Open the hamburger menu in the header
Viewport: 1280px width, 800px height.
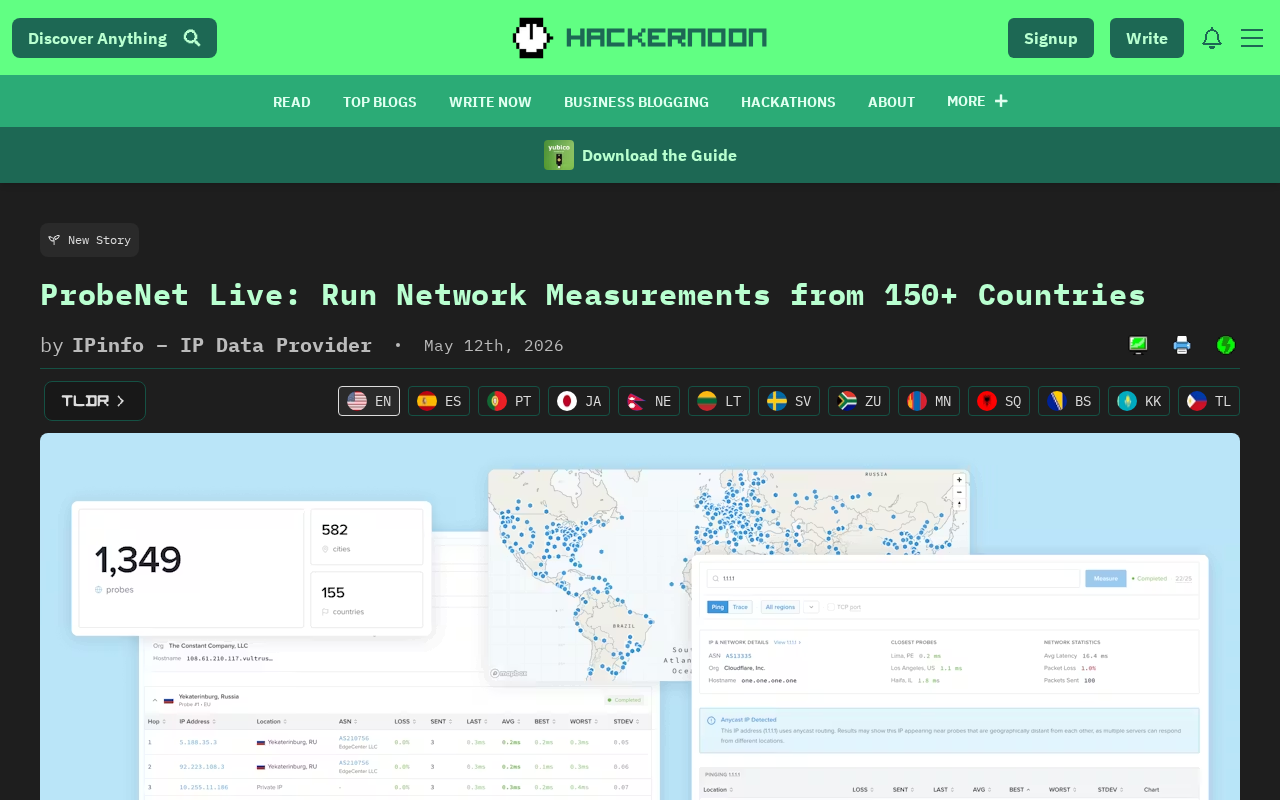(x=1252, y=38)
